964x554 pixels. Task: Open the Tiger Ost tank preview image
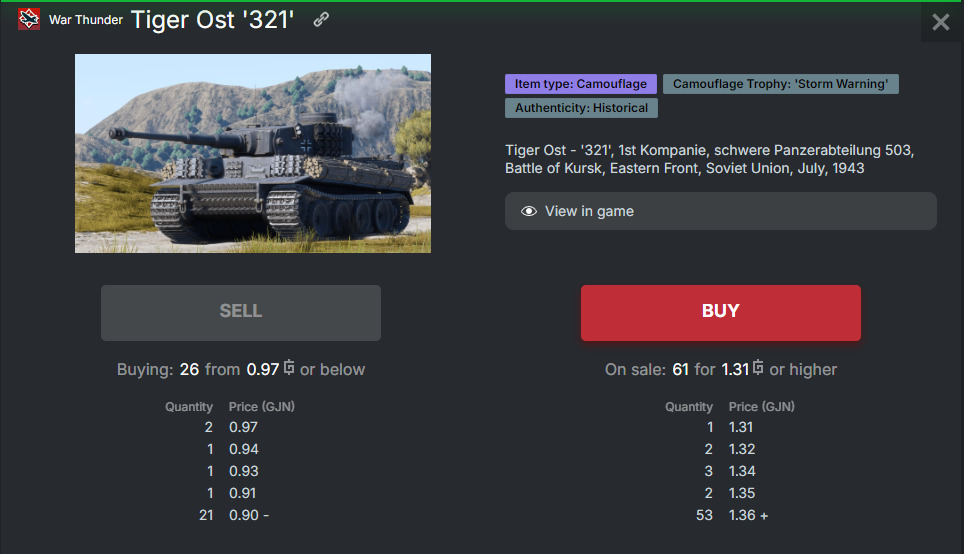(253, 153)
